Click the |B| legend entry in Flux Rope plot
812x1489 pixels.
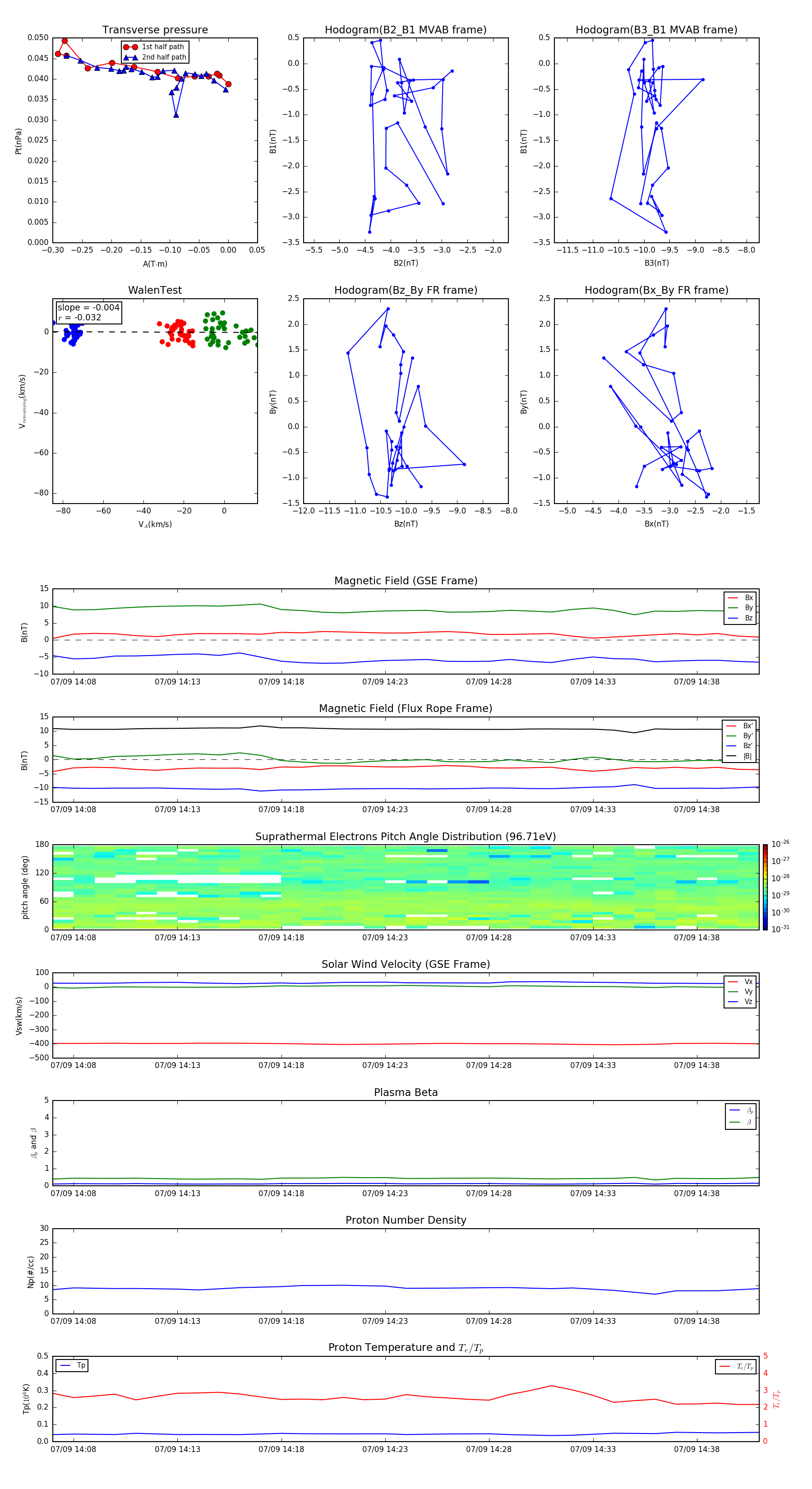739,756
